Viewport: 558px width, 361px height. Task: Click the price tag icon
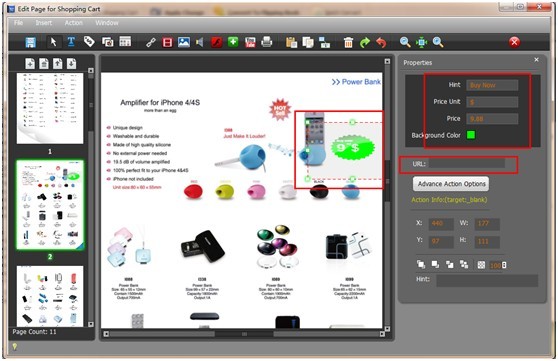[89, 42]
